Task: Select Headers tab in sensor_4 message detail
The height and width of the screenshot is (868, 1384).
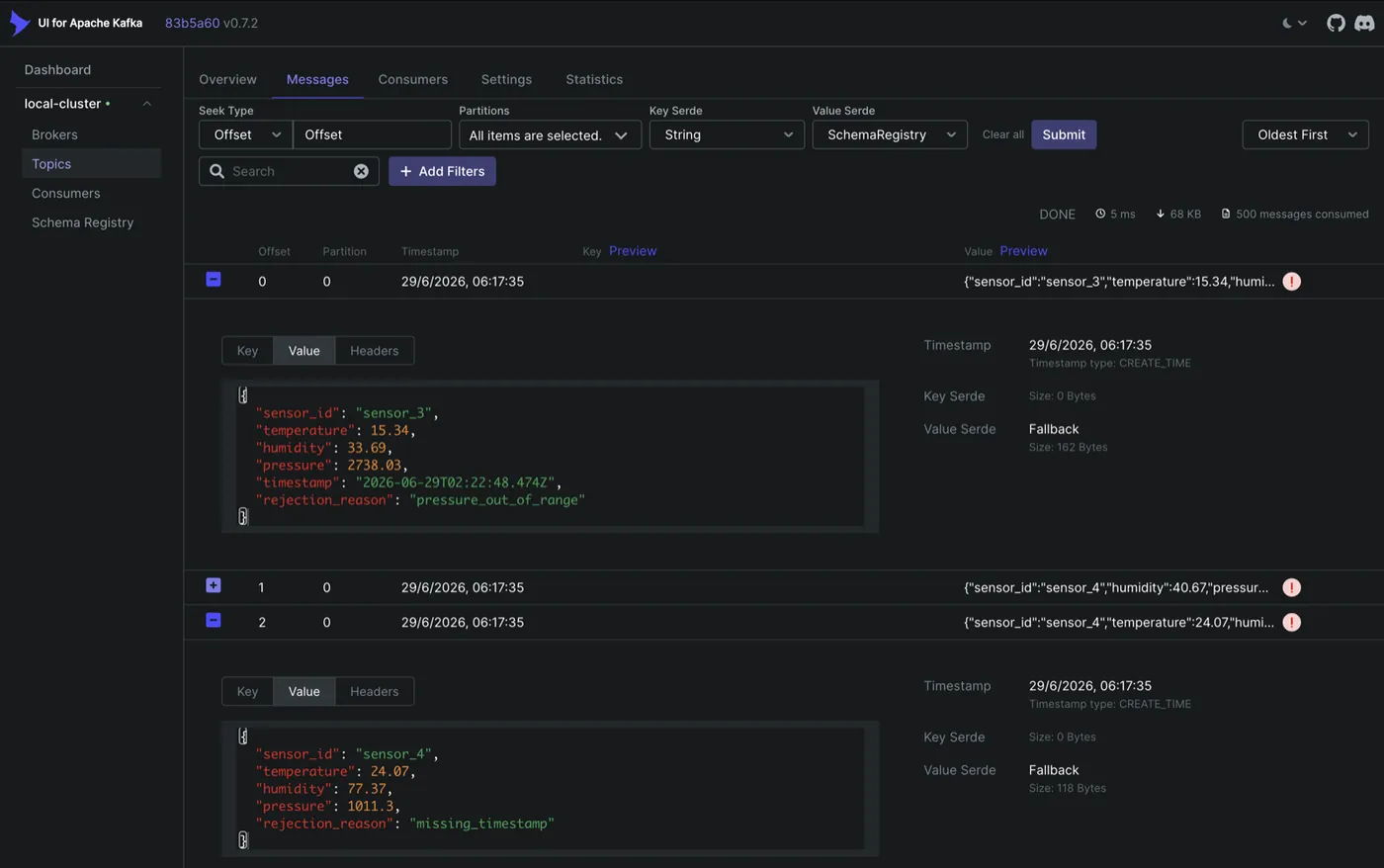Action: coord(374,692)
